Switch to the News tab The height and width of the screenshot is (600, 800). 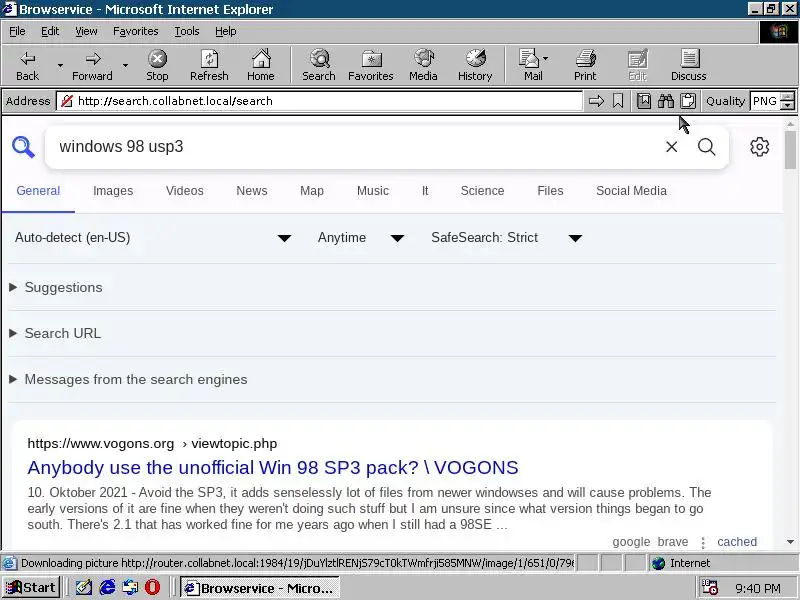252,191
